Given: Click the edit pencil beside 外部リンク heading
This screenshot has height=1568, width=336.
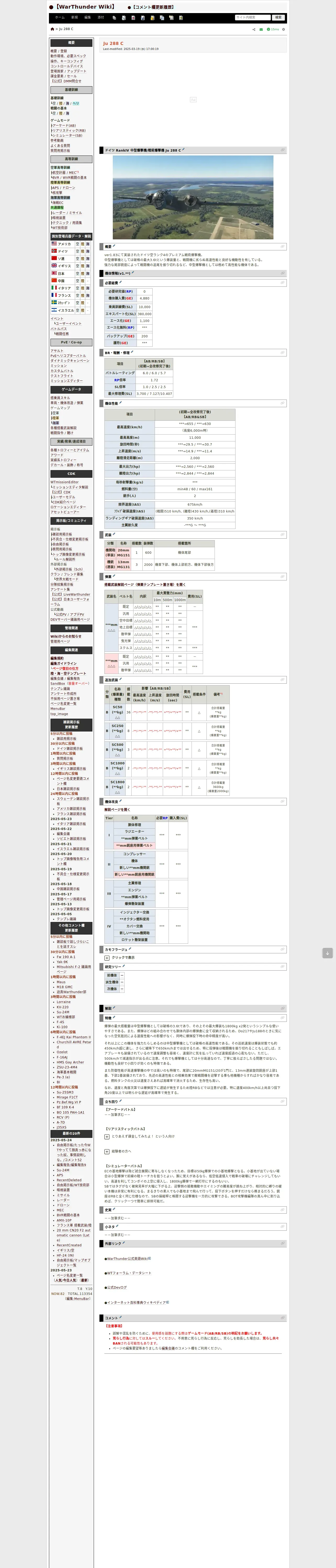Looking at the screenshot, I should 124,1243.
